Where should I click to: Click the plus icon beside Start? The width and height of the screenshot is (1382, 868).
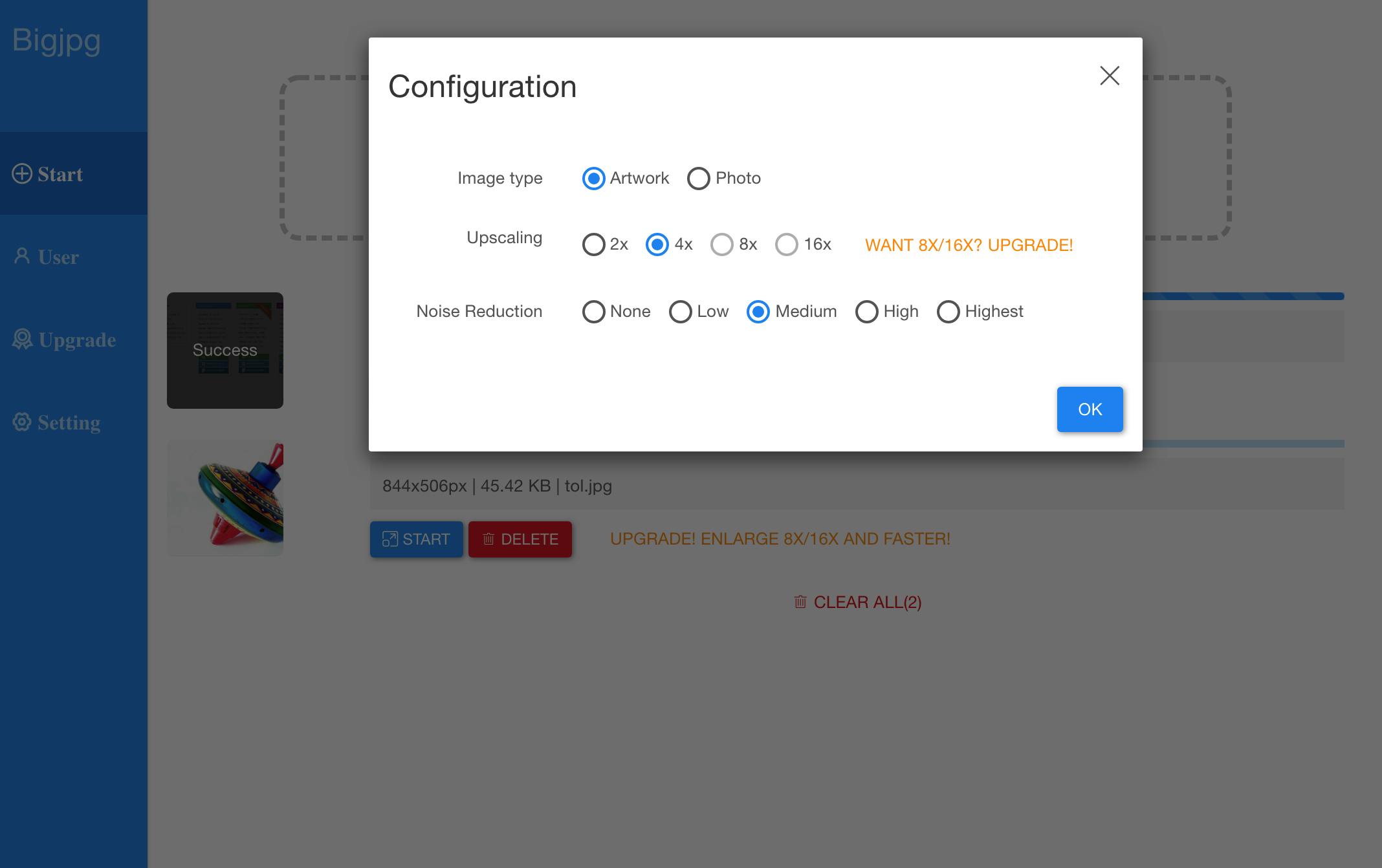pyautogui.click(x=22, y=174)
